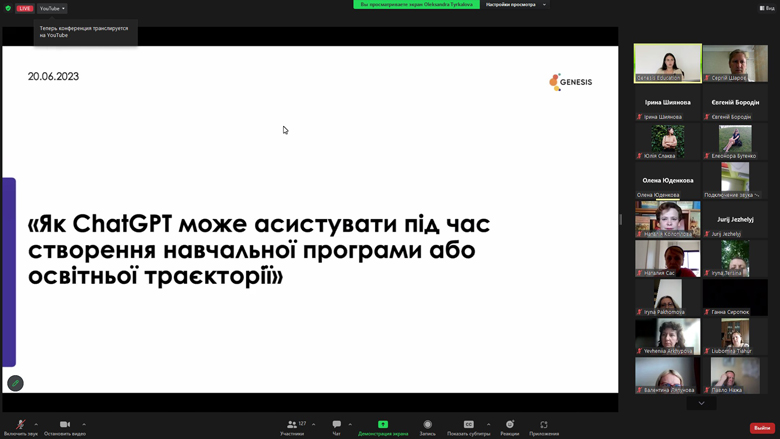Open the Приложения icon
Image resolution: width=780 pixels, height=439 pixels.
pos(544,424)
